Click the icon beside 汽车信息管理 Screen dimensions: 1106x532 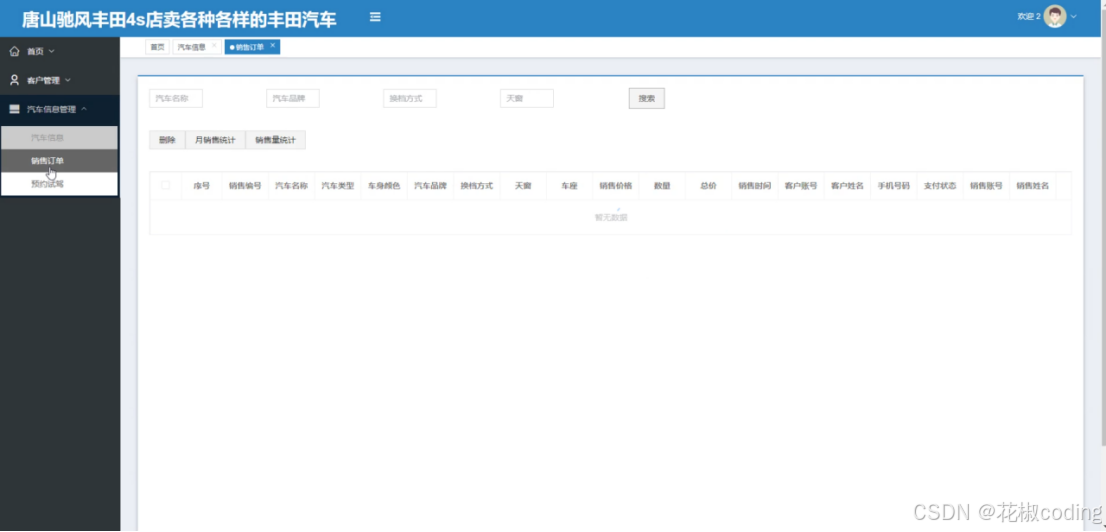click(x=14, y=109)
